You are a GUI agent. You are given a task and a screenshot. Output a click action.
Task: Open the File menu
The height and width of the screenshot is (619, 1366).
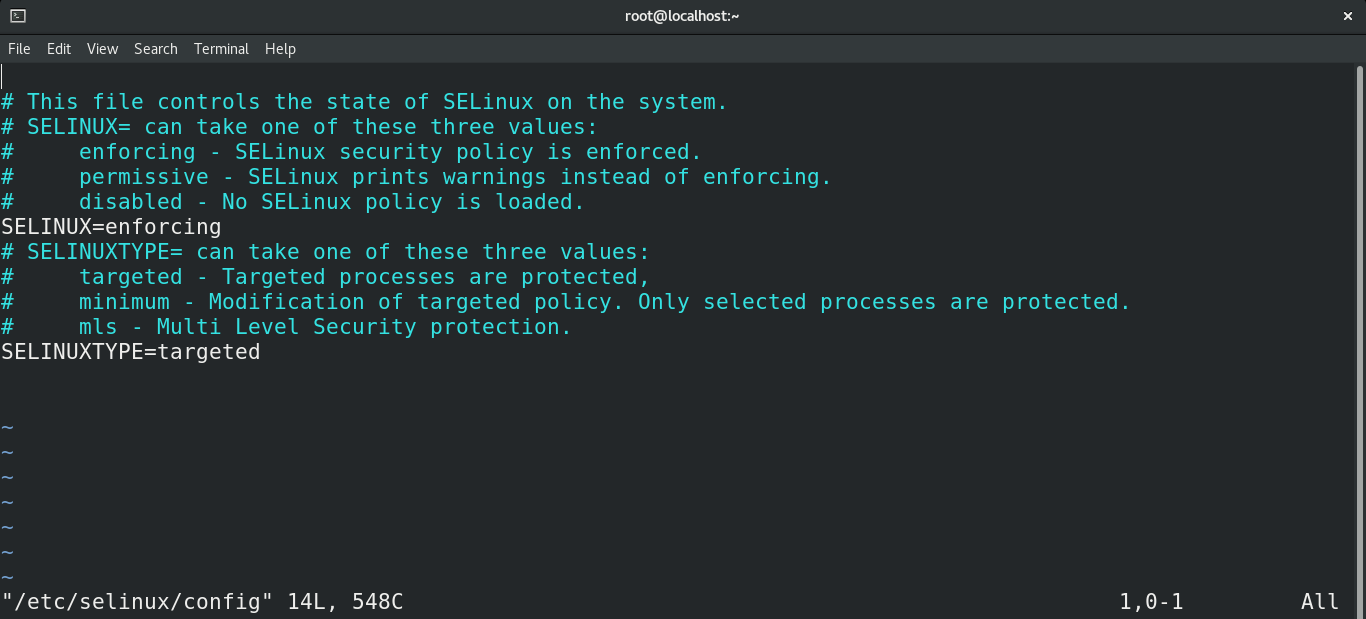coord(19,48)
